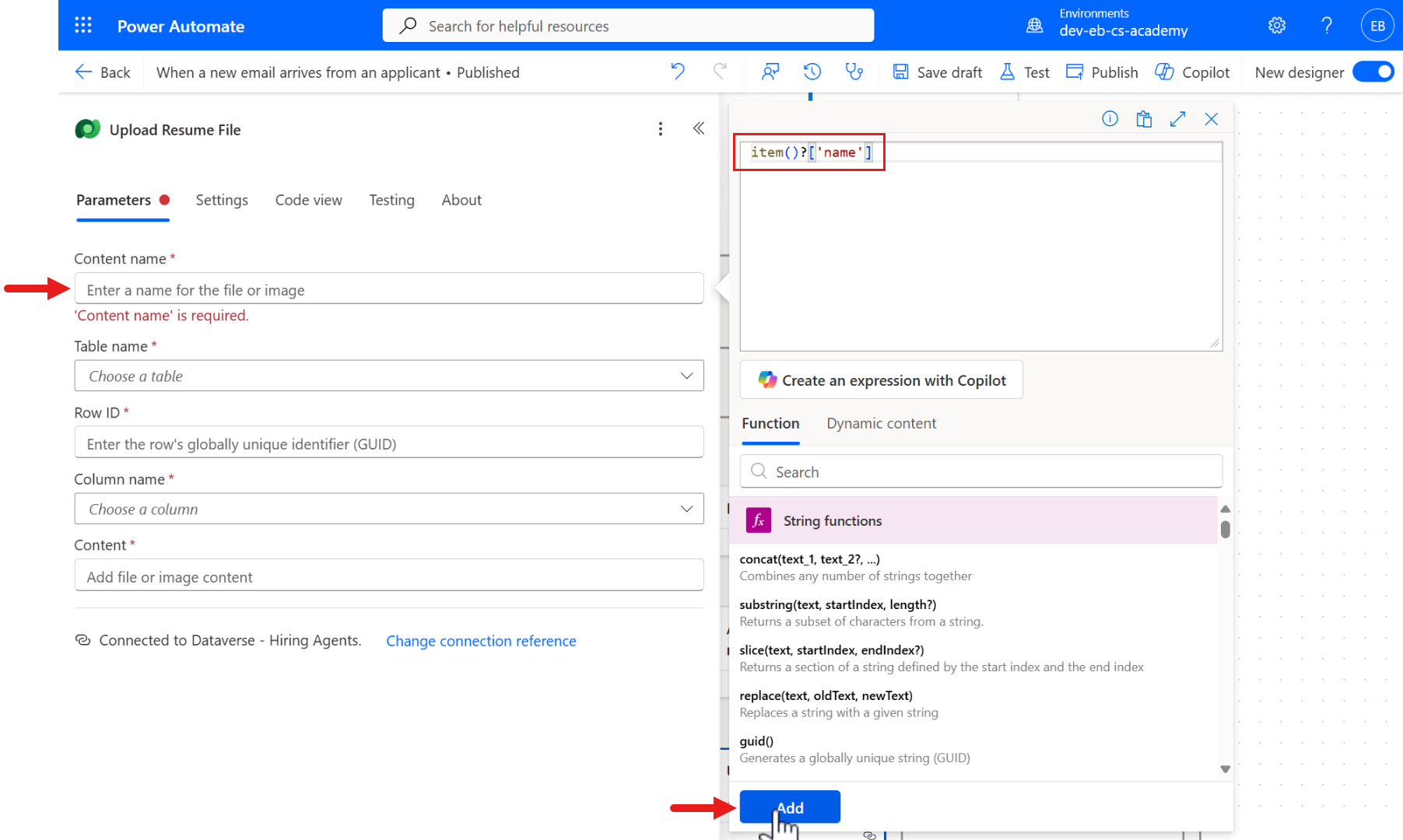This screenshot has height=840, width=1403.
Task: Click the undo icon in the toolbar
Action: [676, 72]
